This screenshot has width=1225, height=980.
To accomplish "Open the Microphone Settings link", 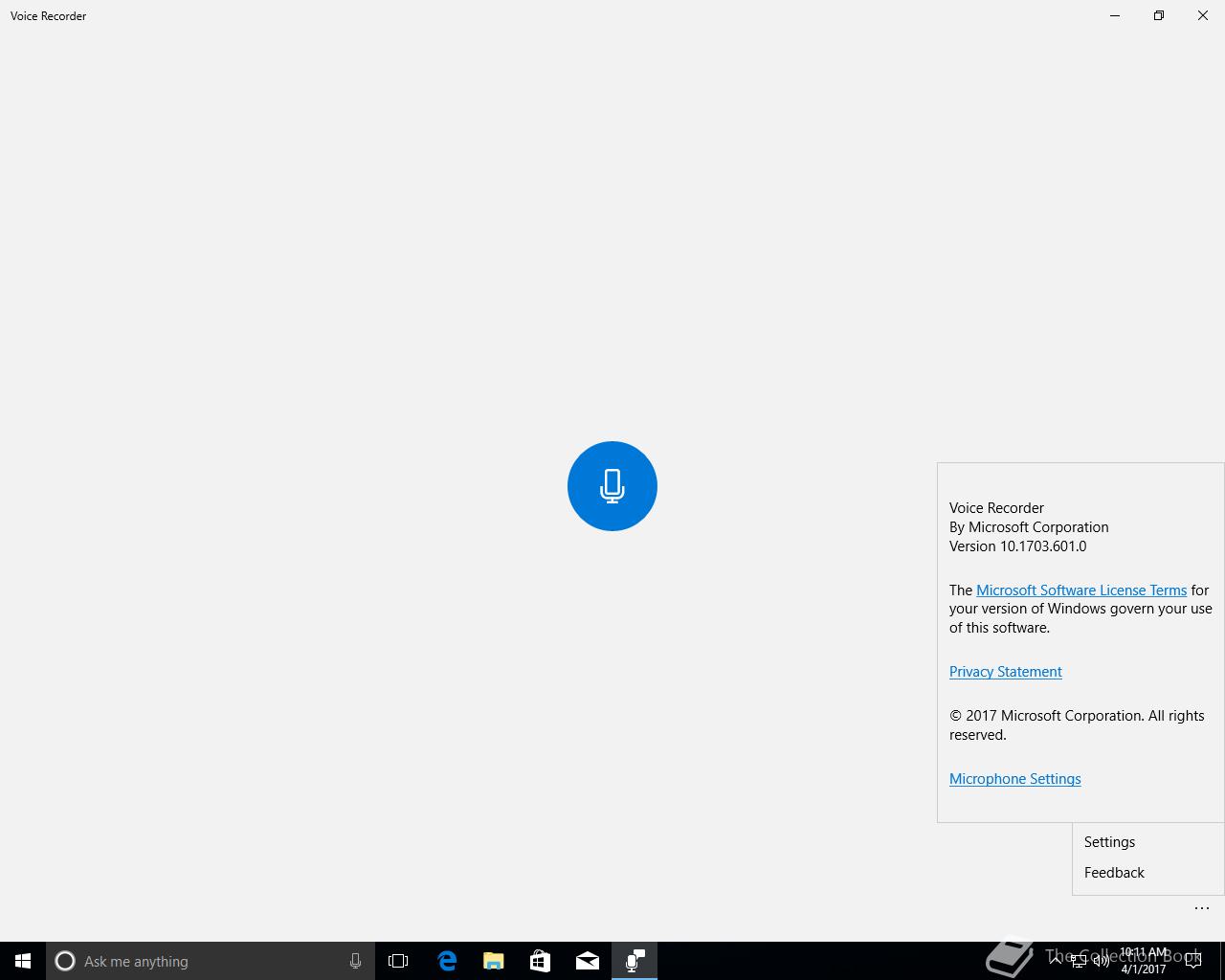I will point(1015,779).
